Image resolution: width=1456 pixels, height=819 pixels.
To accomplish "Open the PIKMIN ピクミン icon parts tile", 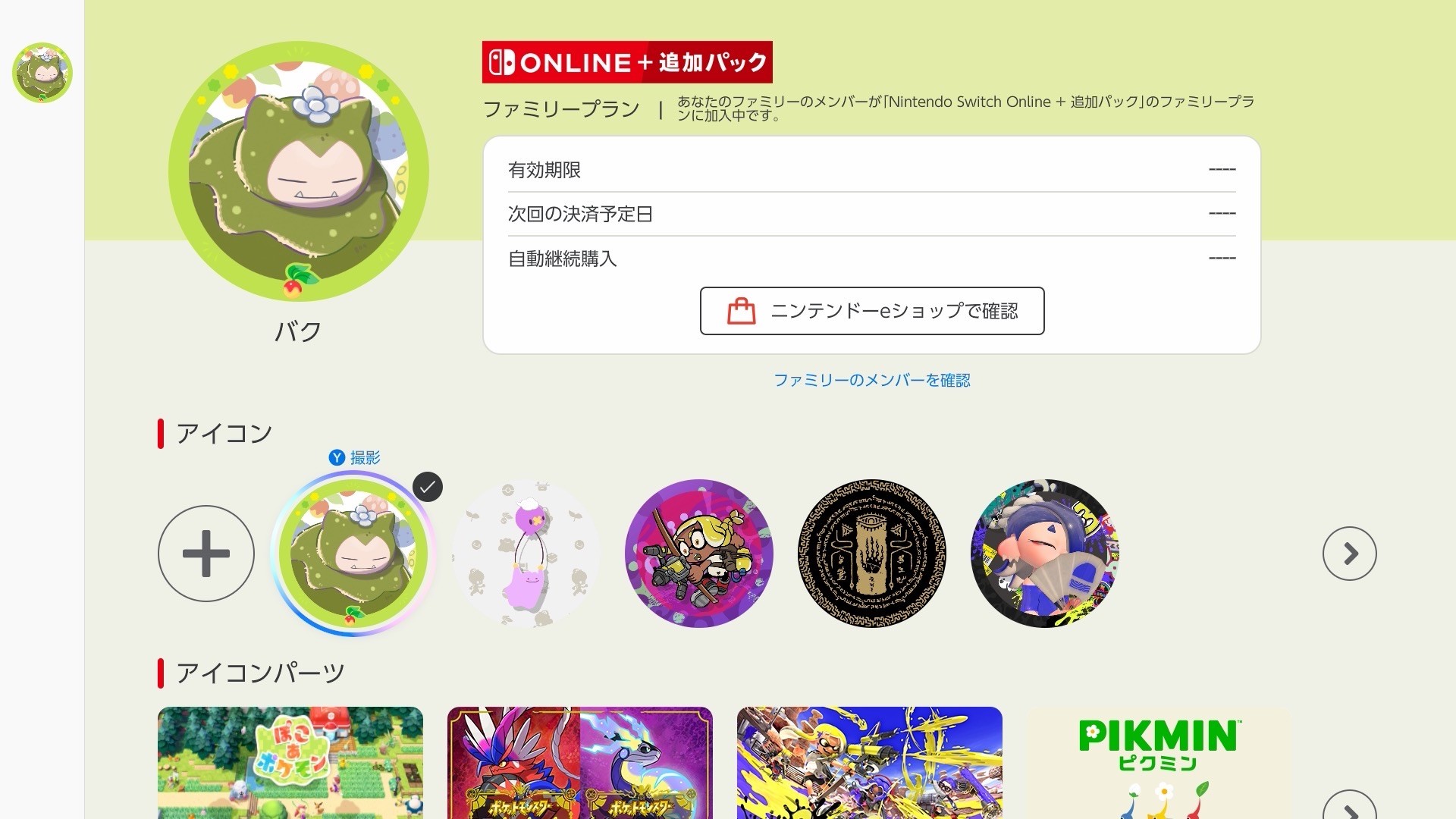I will coord(1159,763).
